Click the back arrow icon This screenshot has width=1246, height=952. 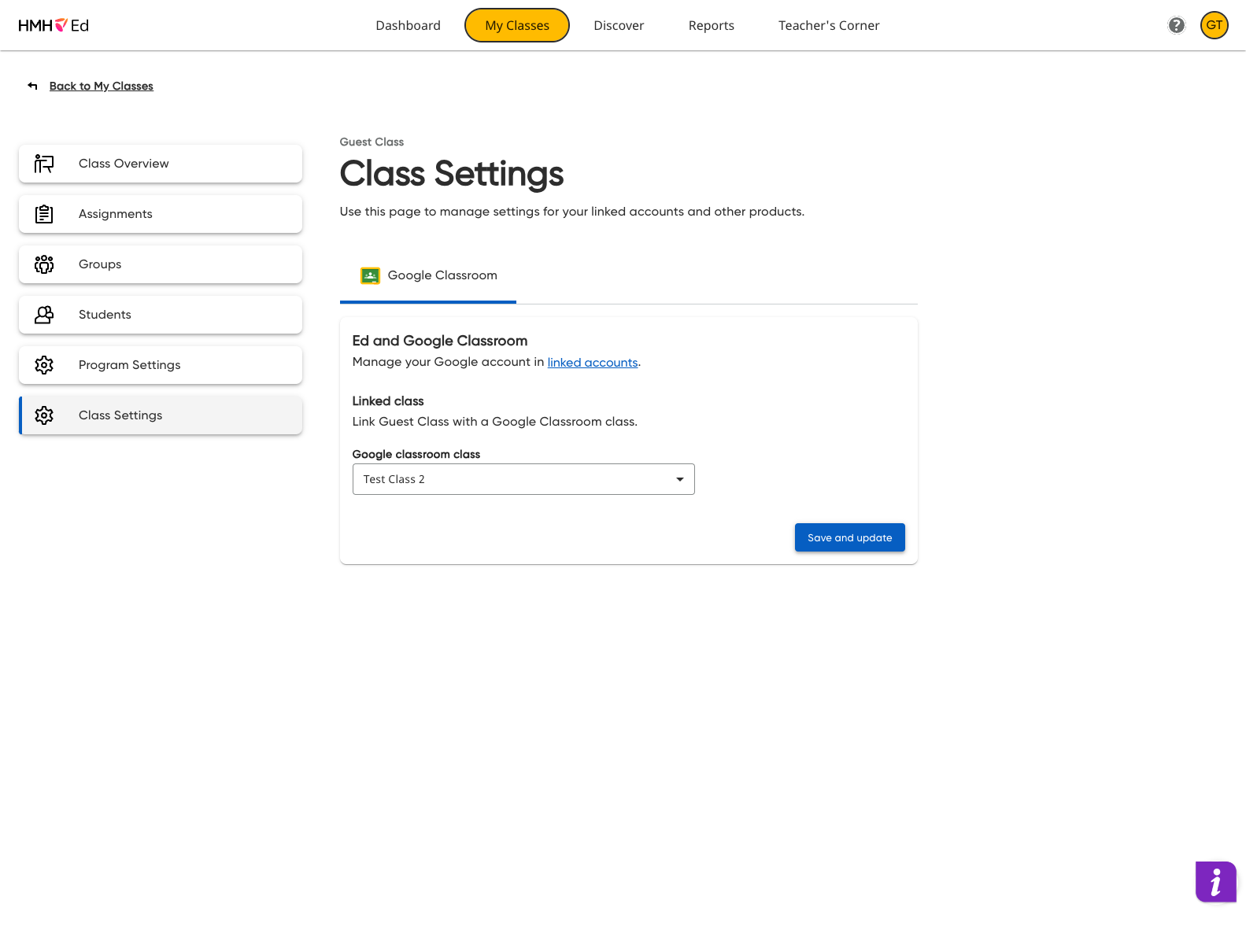click(32, 86)
